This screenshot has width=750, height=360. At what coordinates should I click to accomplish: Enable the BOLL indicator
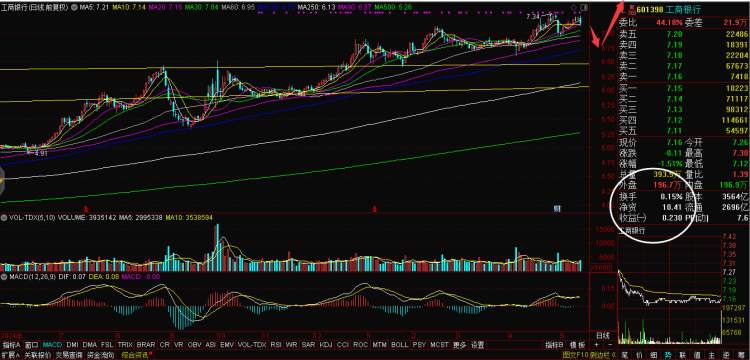coord(399,345)
